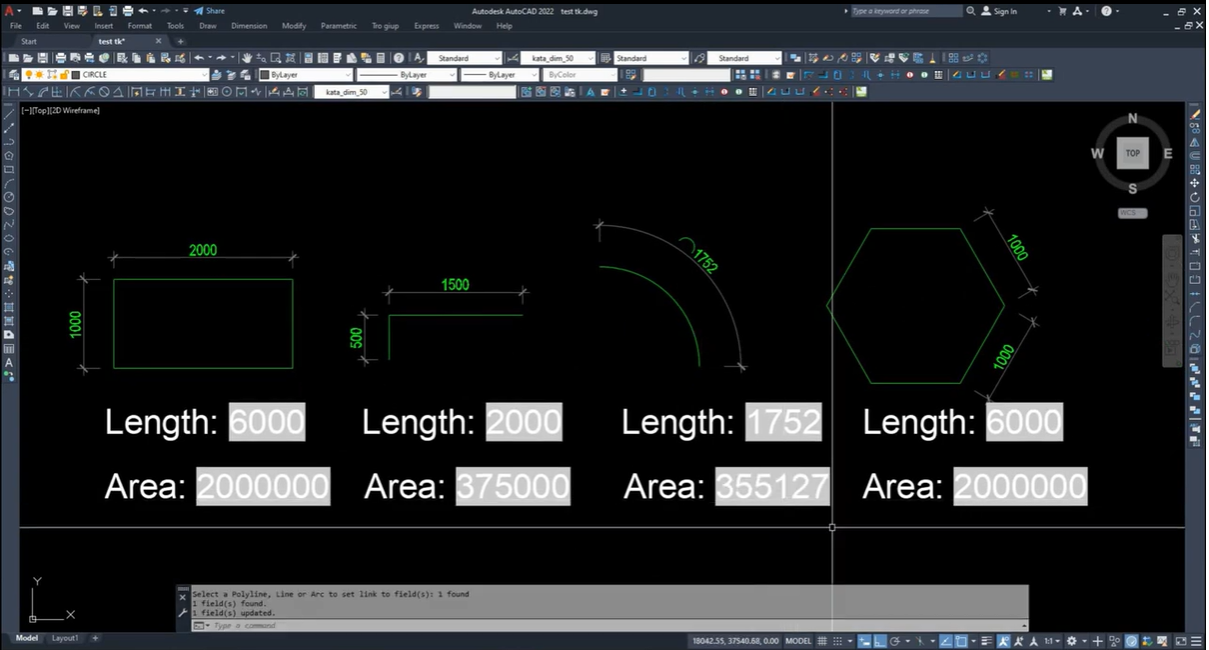1209x650 pixels.
Task: Open the ByLayer color dropdown
Action: click(x=305, y=75)
